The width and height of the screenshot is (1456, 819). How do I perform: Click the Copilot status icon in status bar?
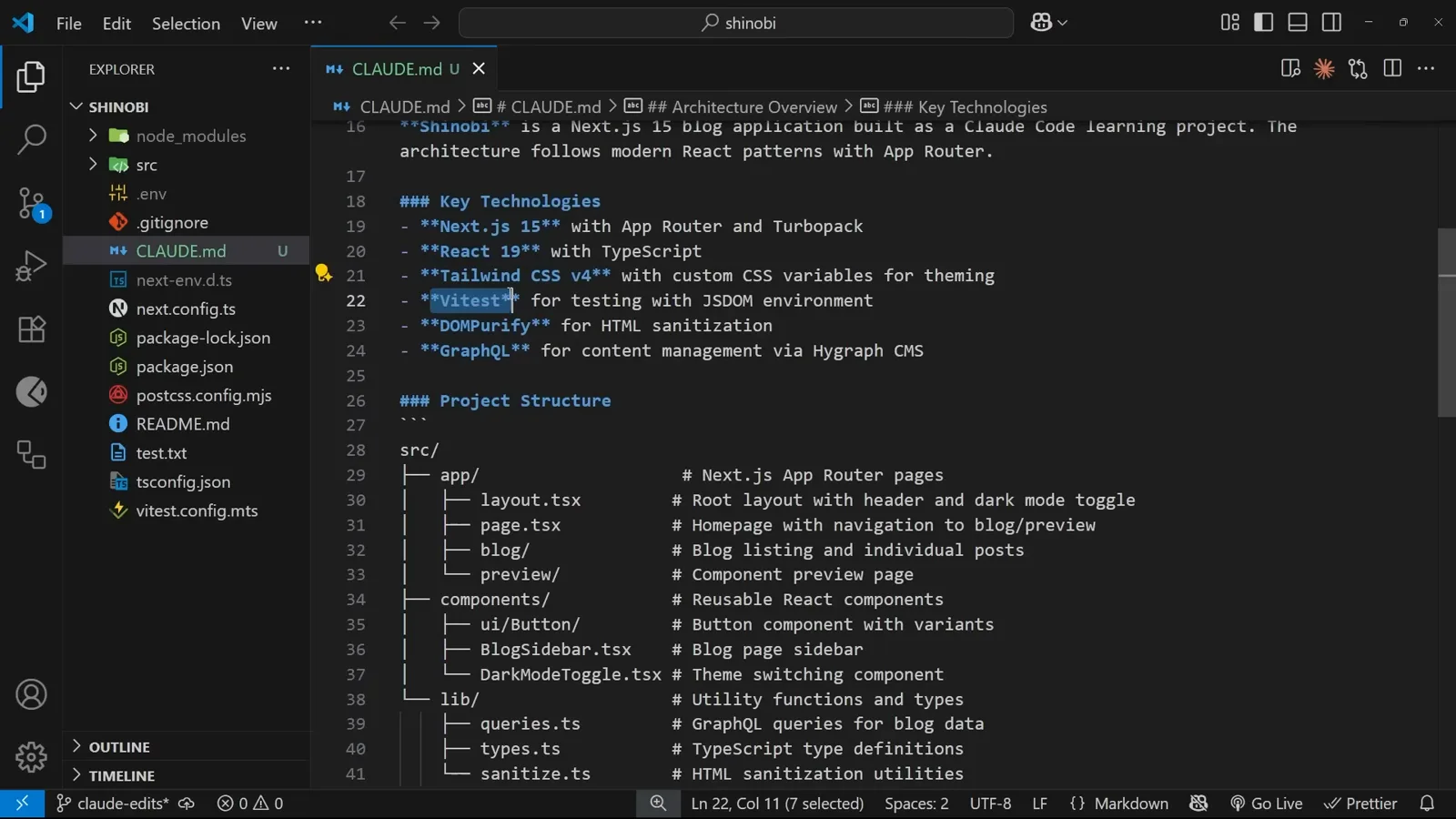click(x=1198, y=804)
